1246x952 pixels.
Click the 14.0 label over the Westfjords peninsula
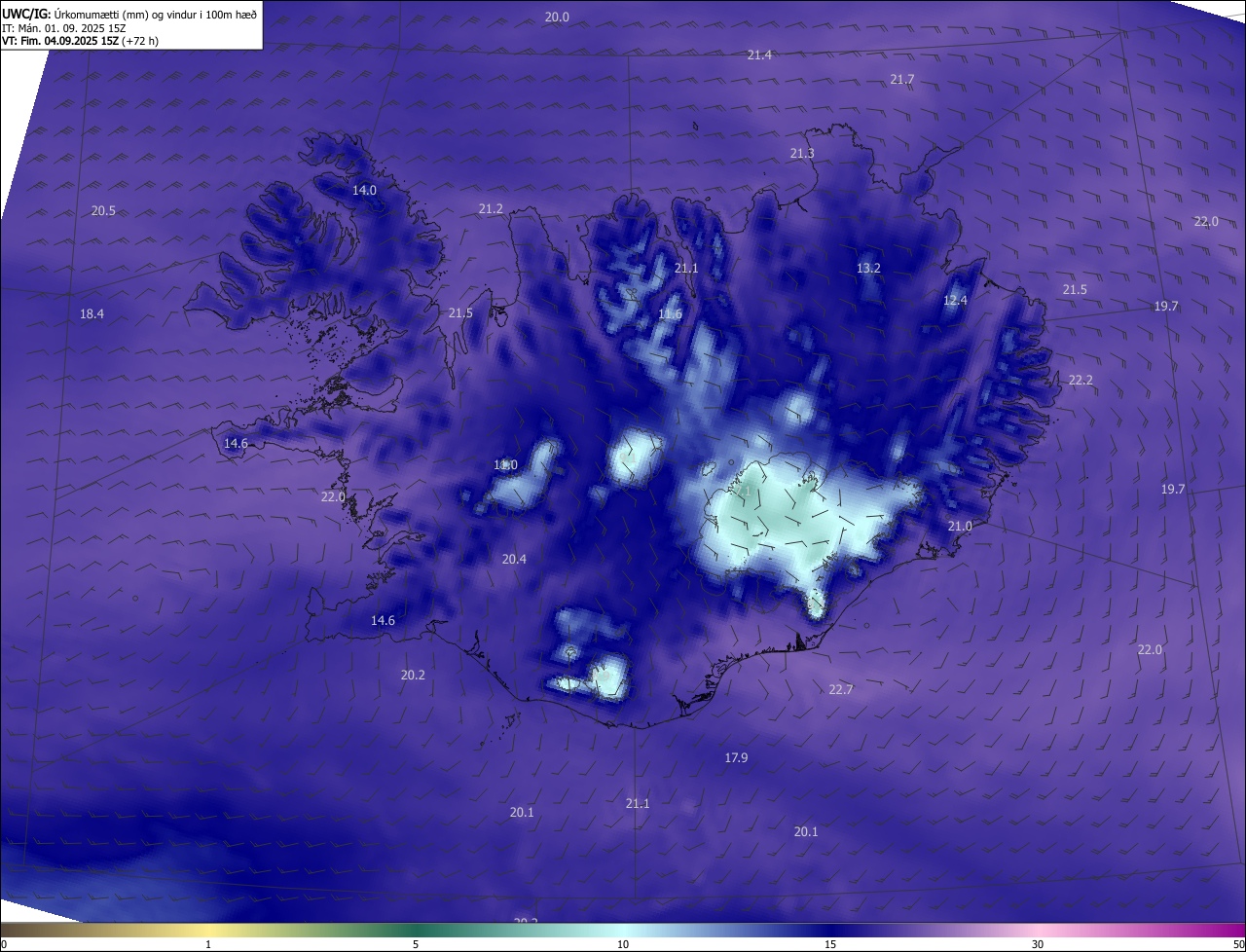[x=364, y=190]
